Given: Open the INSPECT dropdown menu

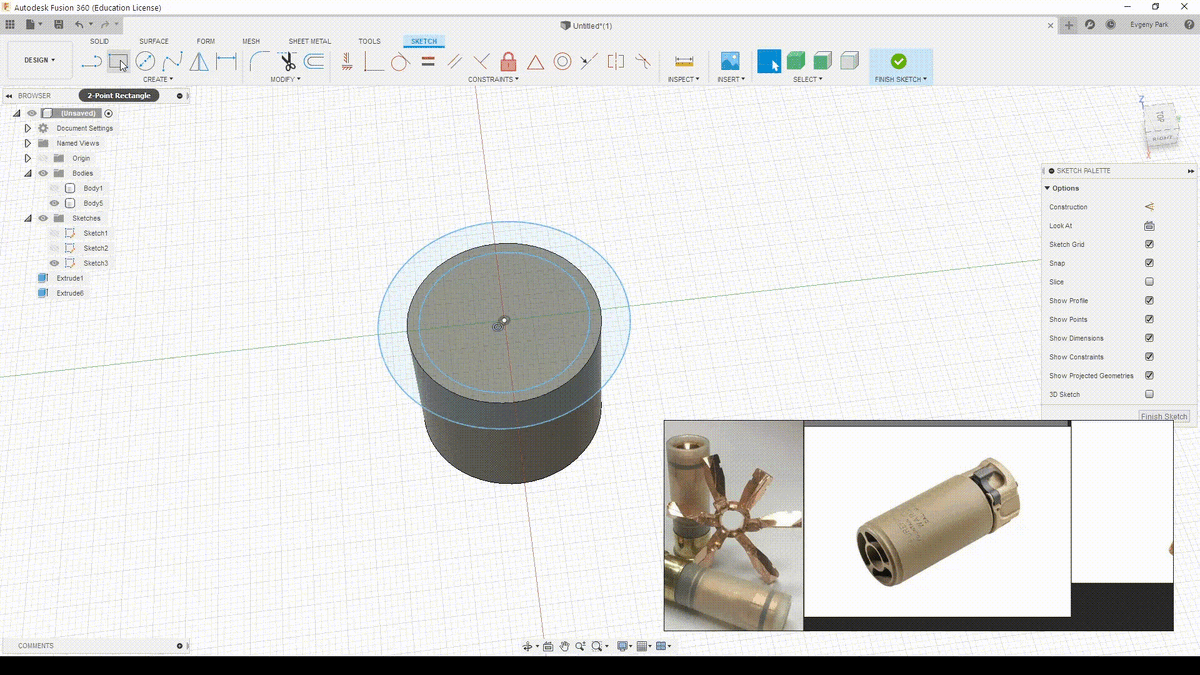Looking at the screenshot, I should [x=684, y=79].
